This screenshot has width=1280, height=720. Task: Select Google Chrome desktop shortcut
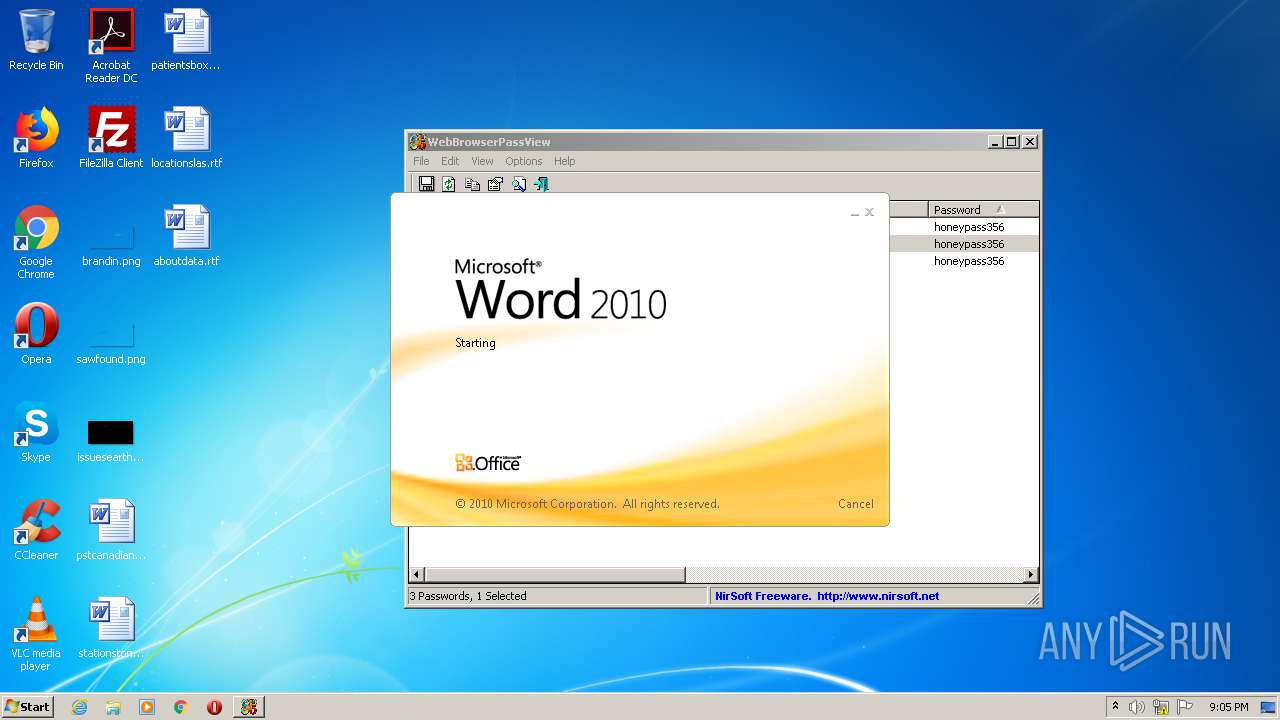tap(36, 243)
